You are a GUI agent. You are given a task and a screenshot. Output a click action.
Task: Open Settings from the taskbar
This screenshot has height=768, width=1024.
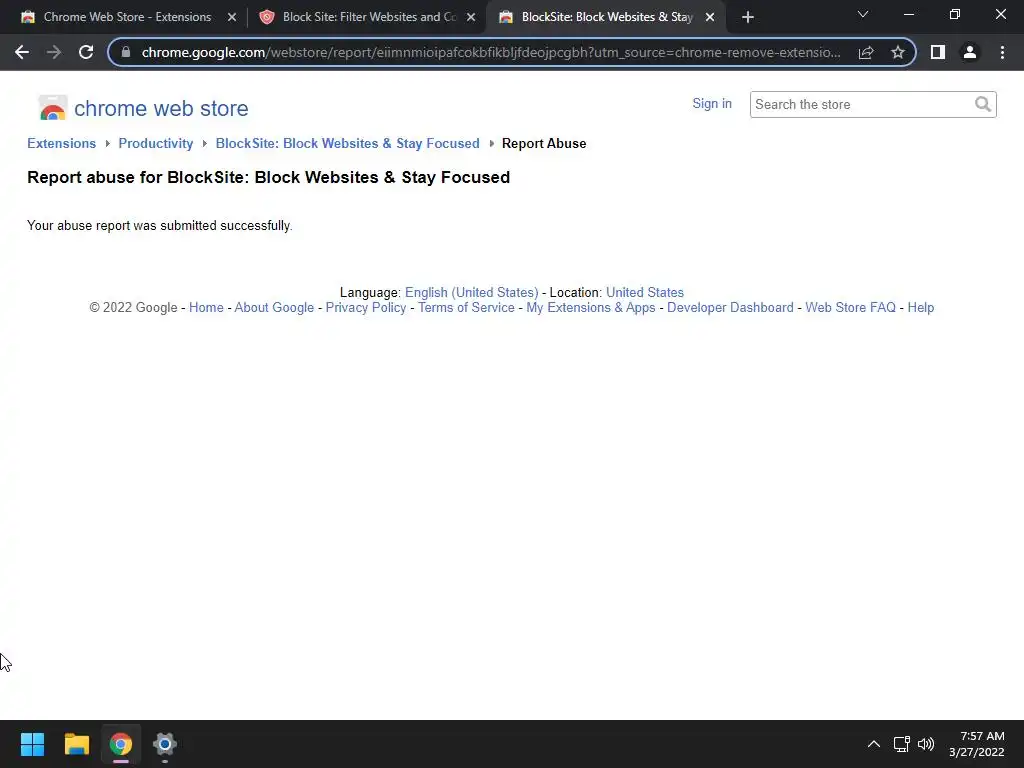click(x=165, y=744)
